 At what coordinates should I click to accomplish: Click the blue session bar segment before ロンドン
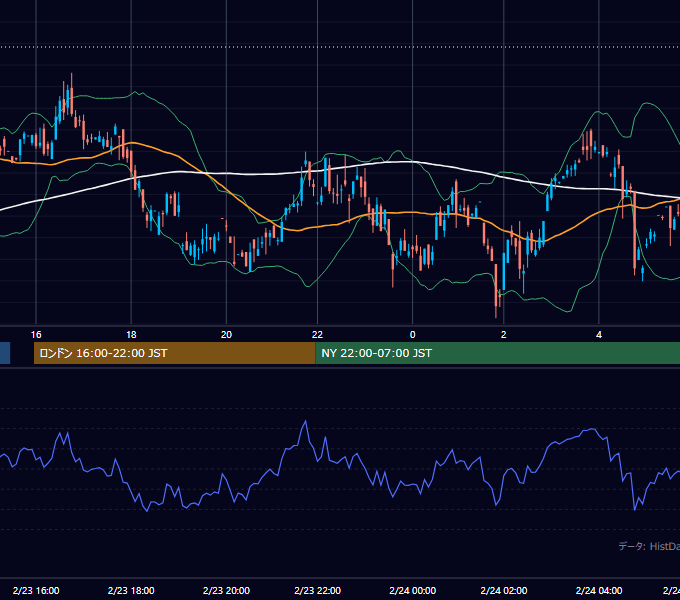point(5,353)
